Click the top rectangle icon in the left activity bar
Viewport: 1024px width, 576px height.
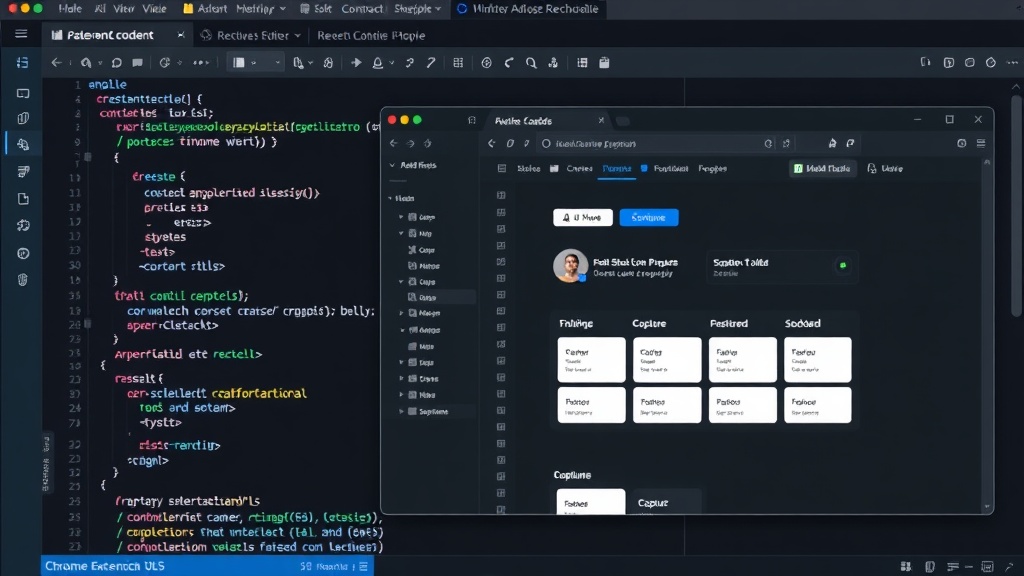click(x=23, y=93)
